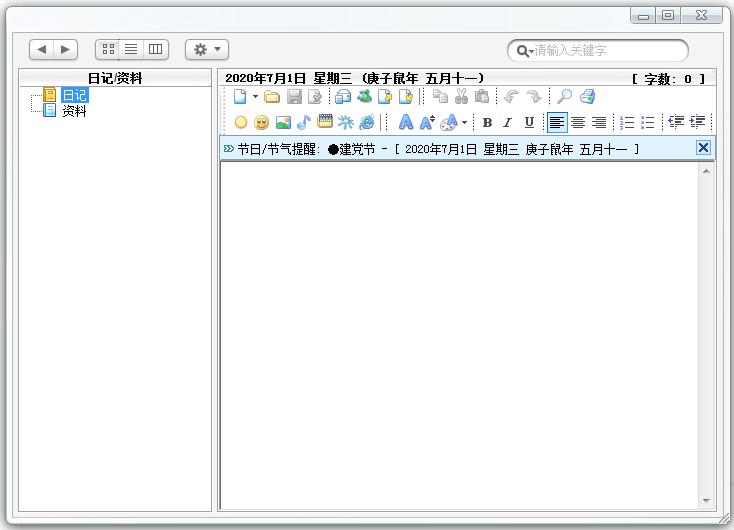Align text right

pyautogui.click(x=599, y=123)
